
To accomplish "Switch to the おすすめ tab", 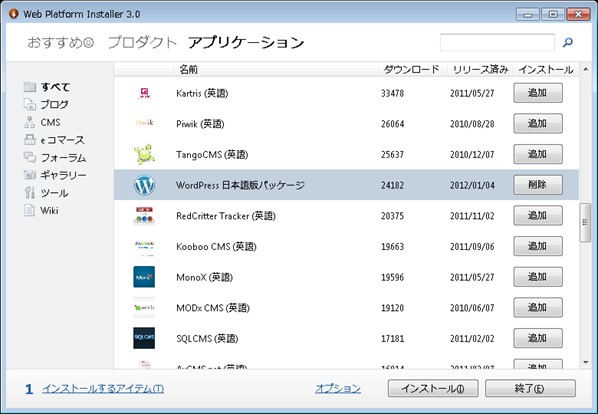I will click(60, 42).
